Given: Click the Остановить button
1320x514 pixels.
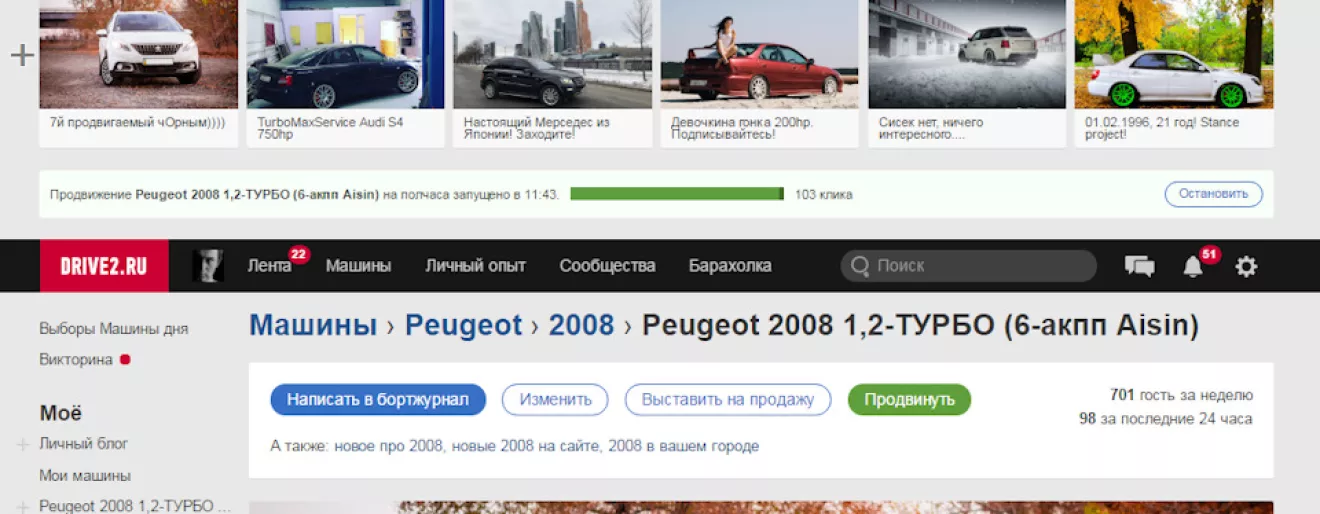Looking at the screenshot, I should [1213, 194].
